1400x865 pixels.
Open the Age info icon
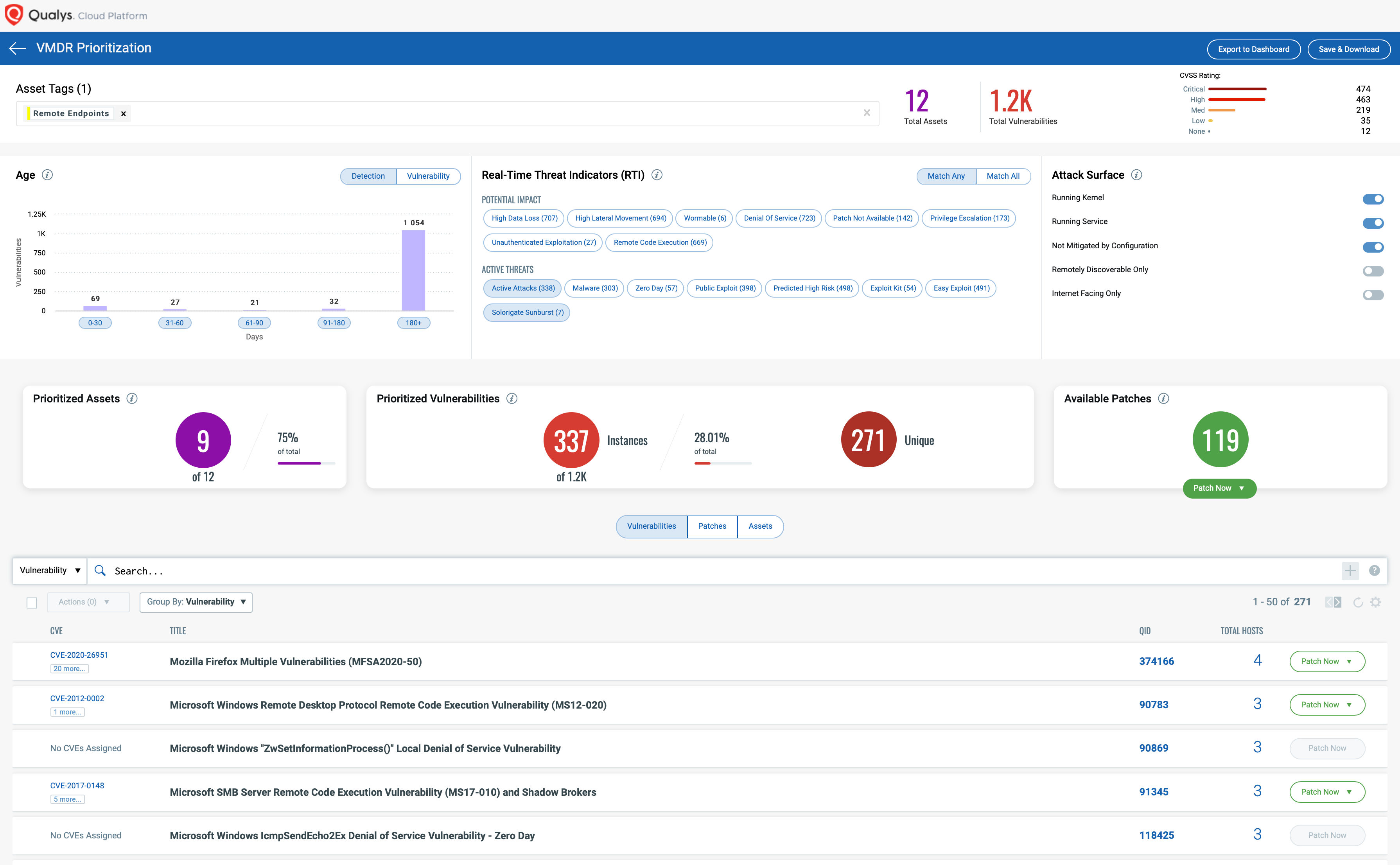(x=47, y=175)
